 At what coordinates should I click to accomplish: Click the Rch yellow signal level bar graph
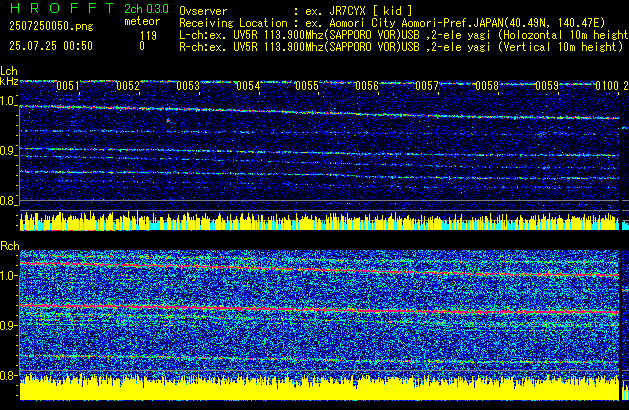(319, 388)
